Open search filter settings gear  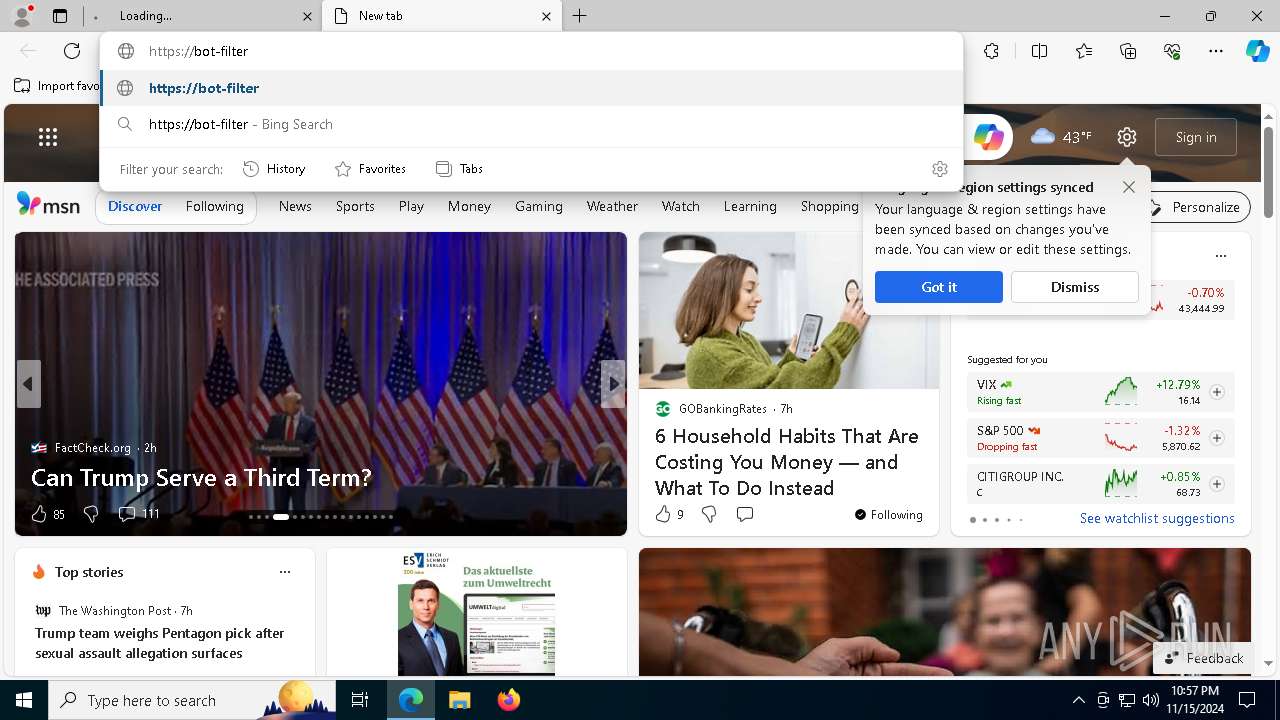point(939,169)
